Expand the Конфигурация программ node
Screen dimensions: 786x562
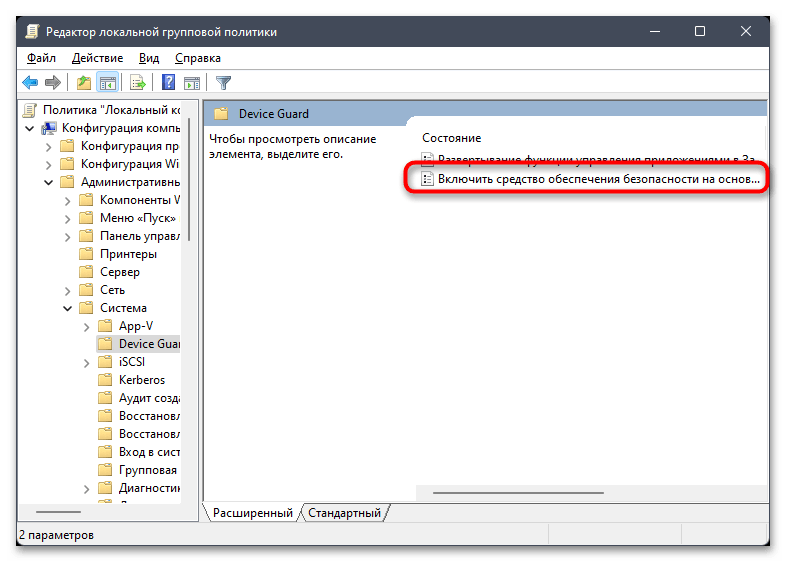[x=49, y=146]
